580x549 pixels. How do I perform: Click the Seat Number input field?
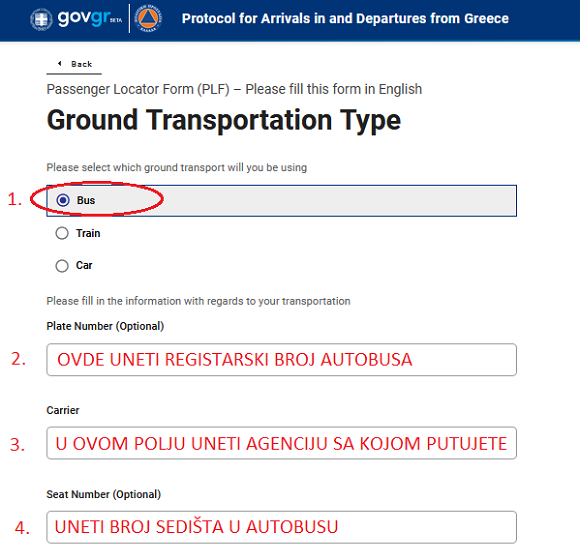(x=281, y=527)
